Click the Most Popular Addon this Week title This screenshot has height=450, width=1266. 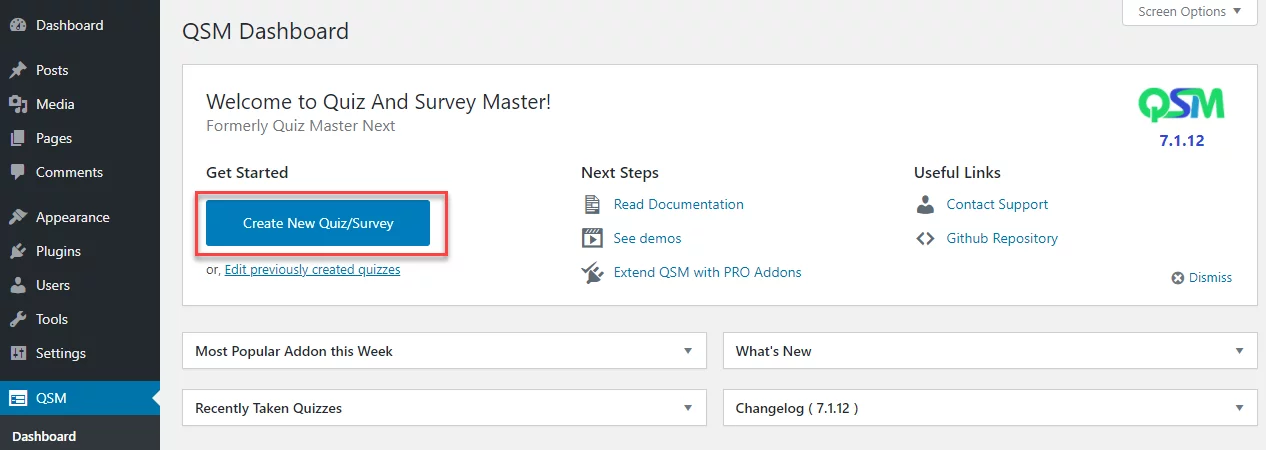click(294, 351)
